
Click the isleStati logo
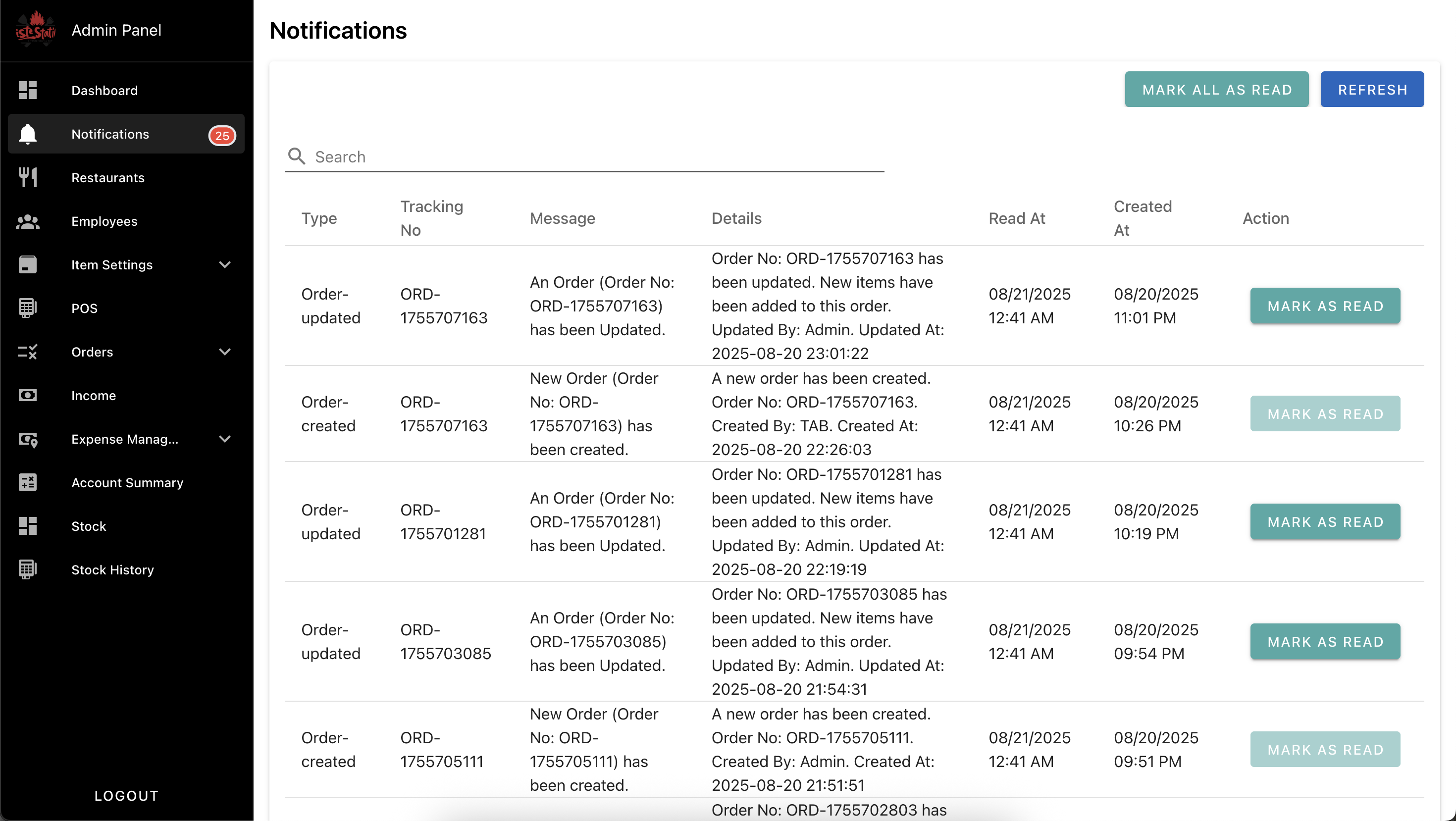[x=35, y=29]
